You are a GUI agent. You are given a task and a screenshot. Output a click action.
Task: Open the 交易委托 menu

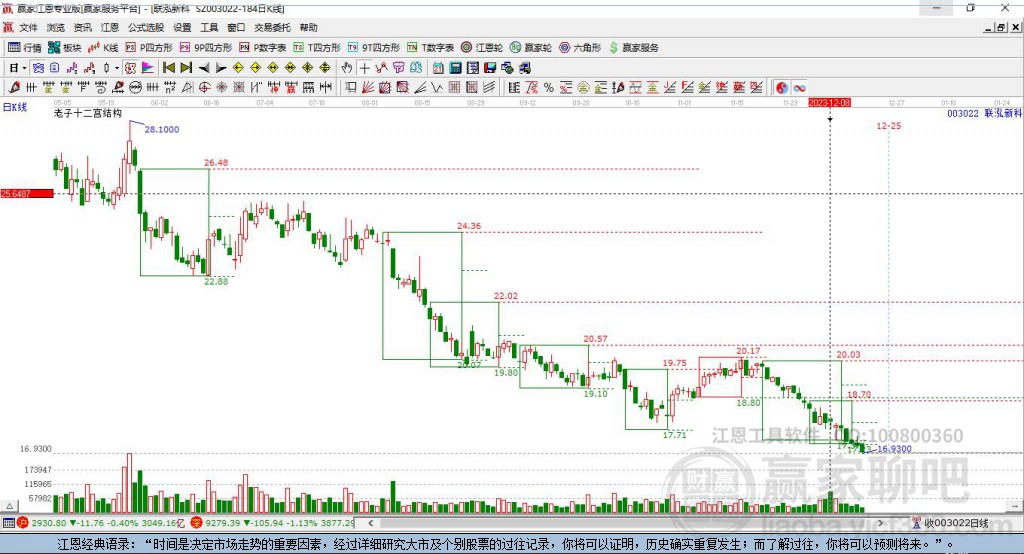pos(272,27)
